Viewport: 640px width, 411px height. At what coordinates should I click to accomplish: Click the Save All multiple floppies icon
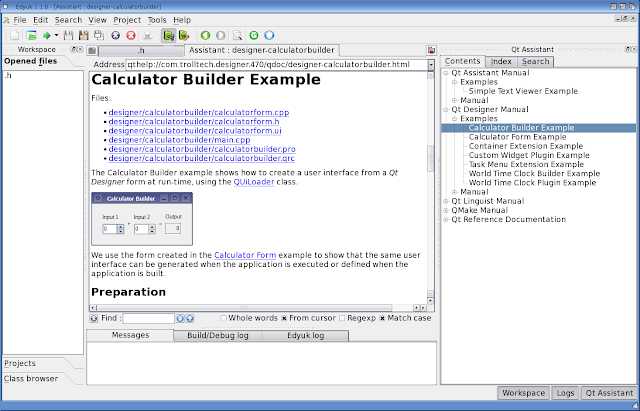pos(99,36)
